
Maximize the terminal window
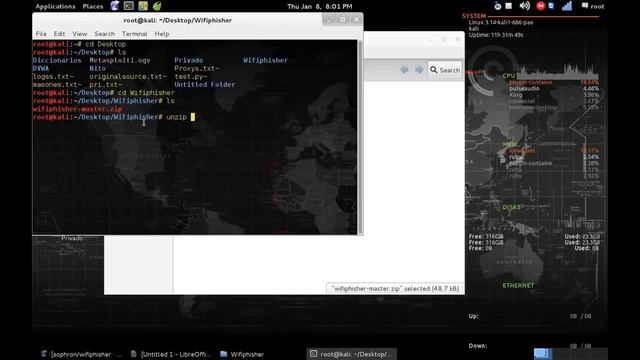point(343,20)
